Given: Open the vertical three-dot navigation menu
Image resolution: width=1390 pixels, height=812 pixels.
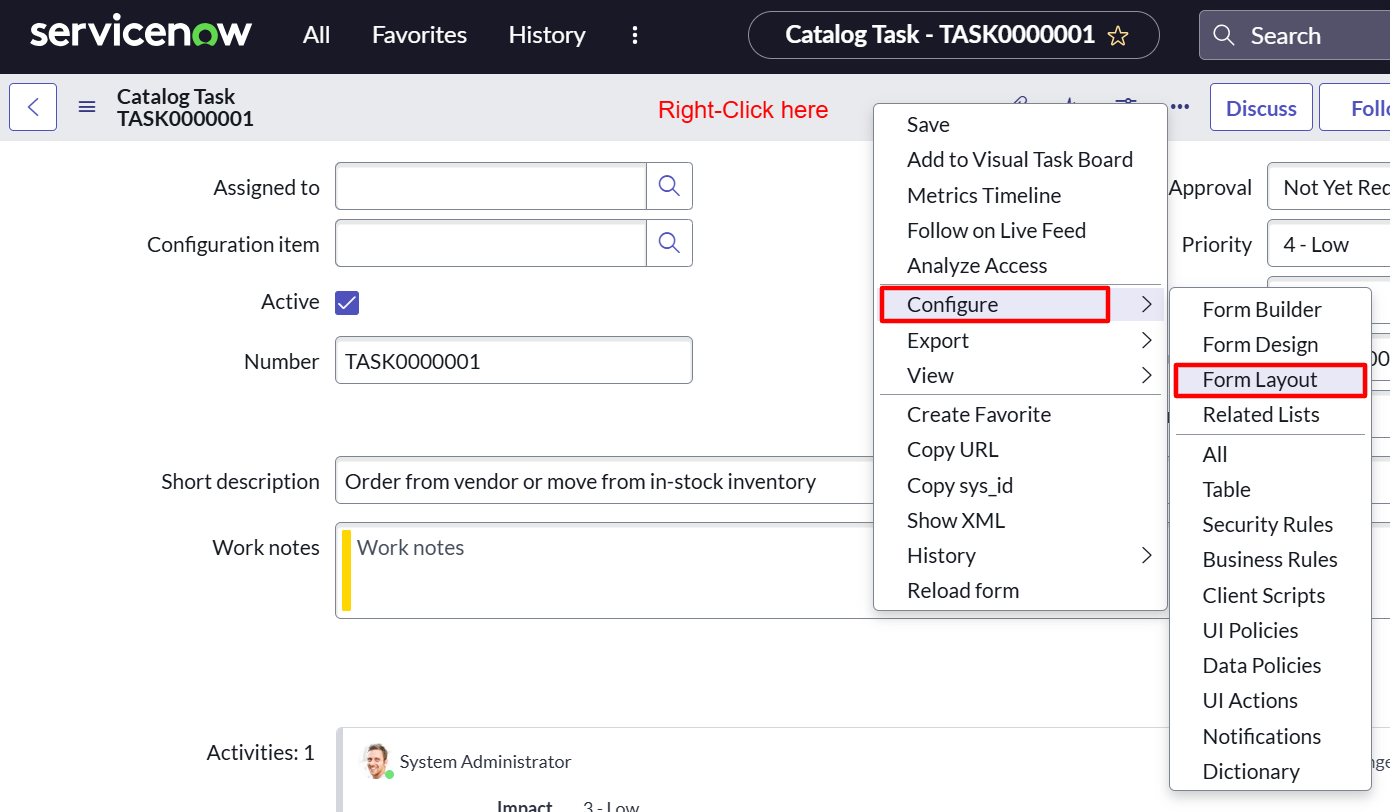Looking at the screenshot, I should [634, 35].
